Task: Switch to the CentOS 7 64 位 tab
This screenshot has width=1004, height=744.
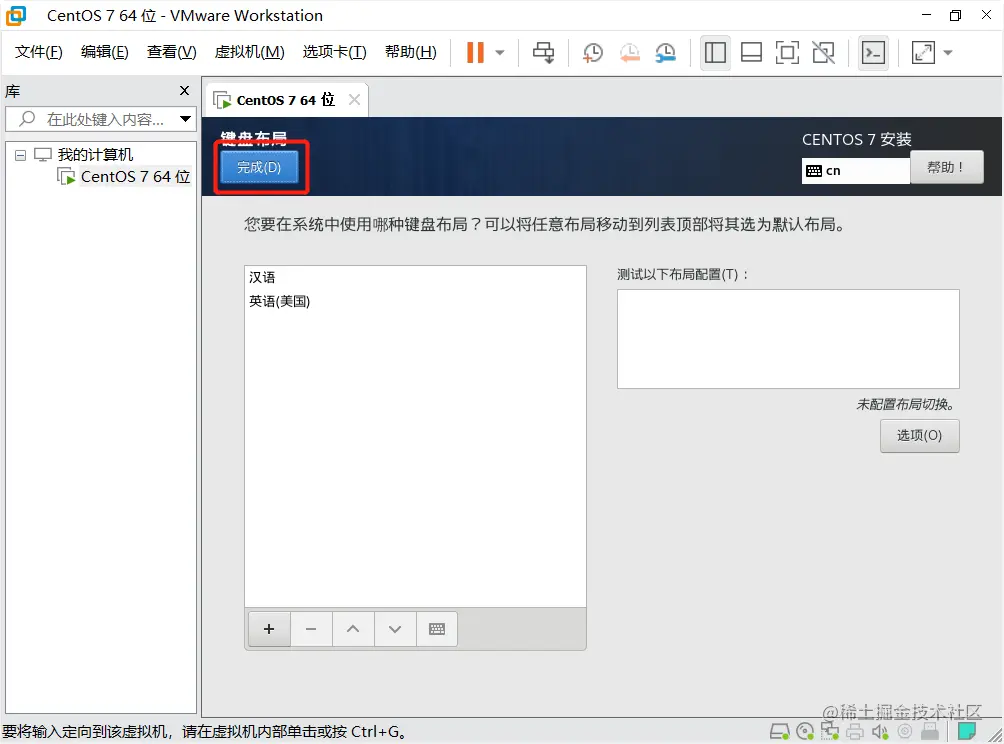Action: (x=286, y=100)
